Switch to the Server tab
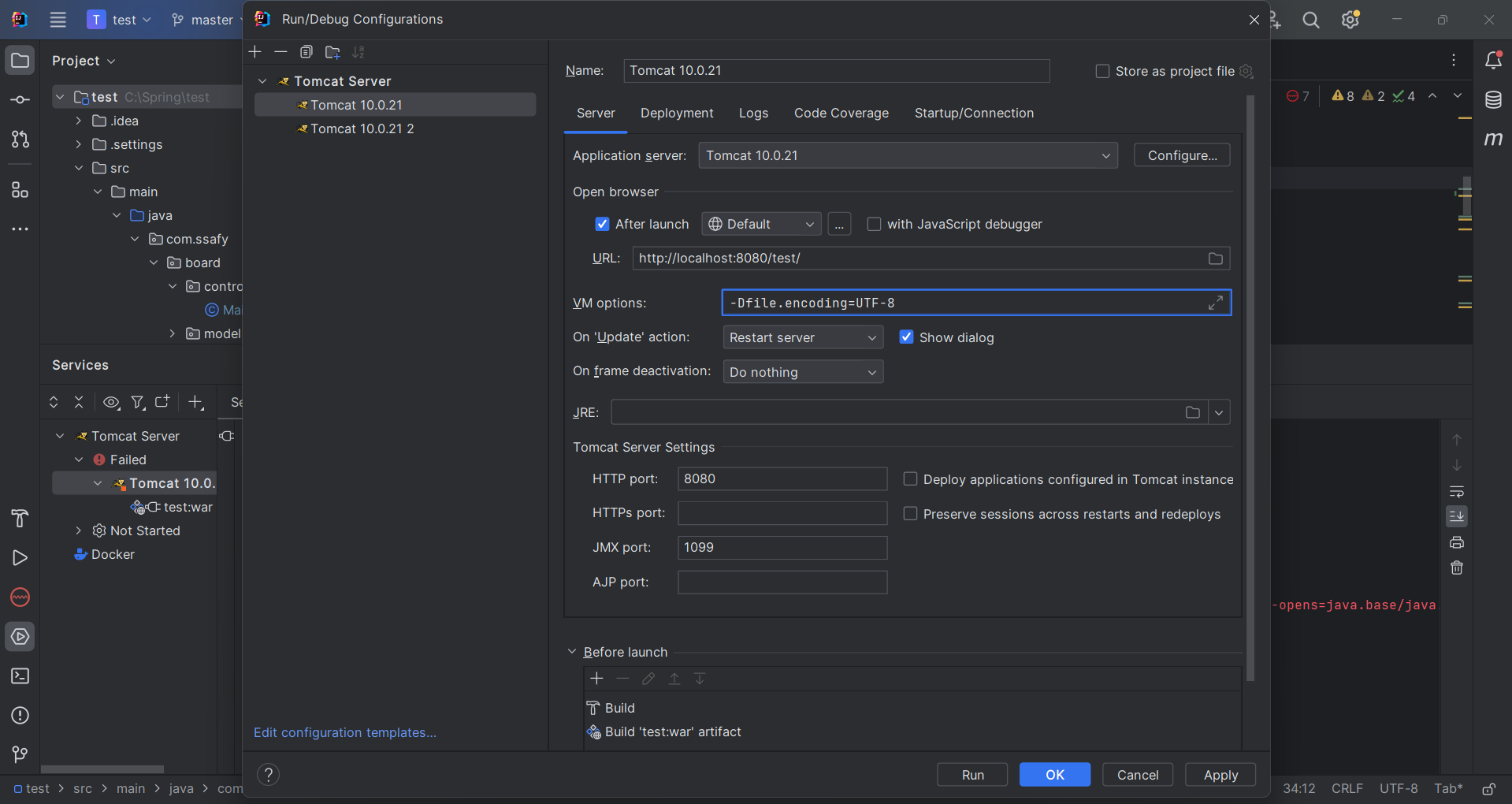 (x=596, y=114)
